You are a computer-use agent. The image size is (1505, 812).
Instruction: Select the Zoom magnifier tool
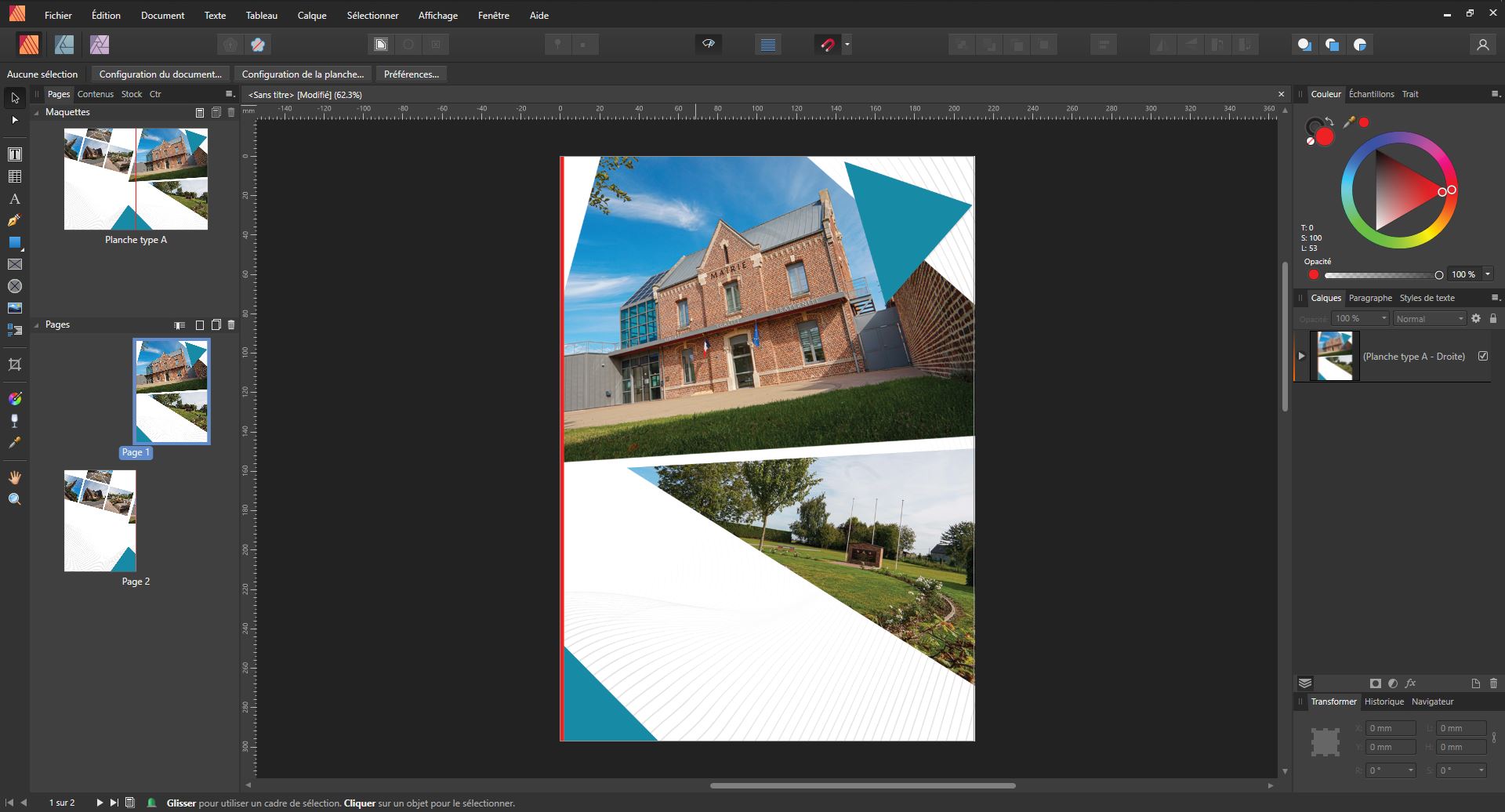click(15, 499)
